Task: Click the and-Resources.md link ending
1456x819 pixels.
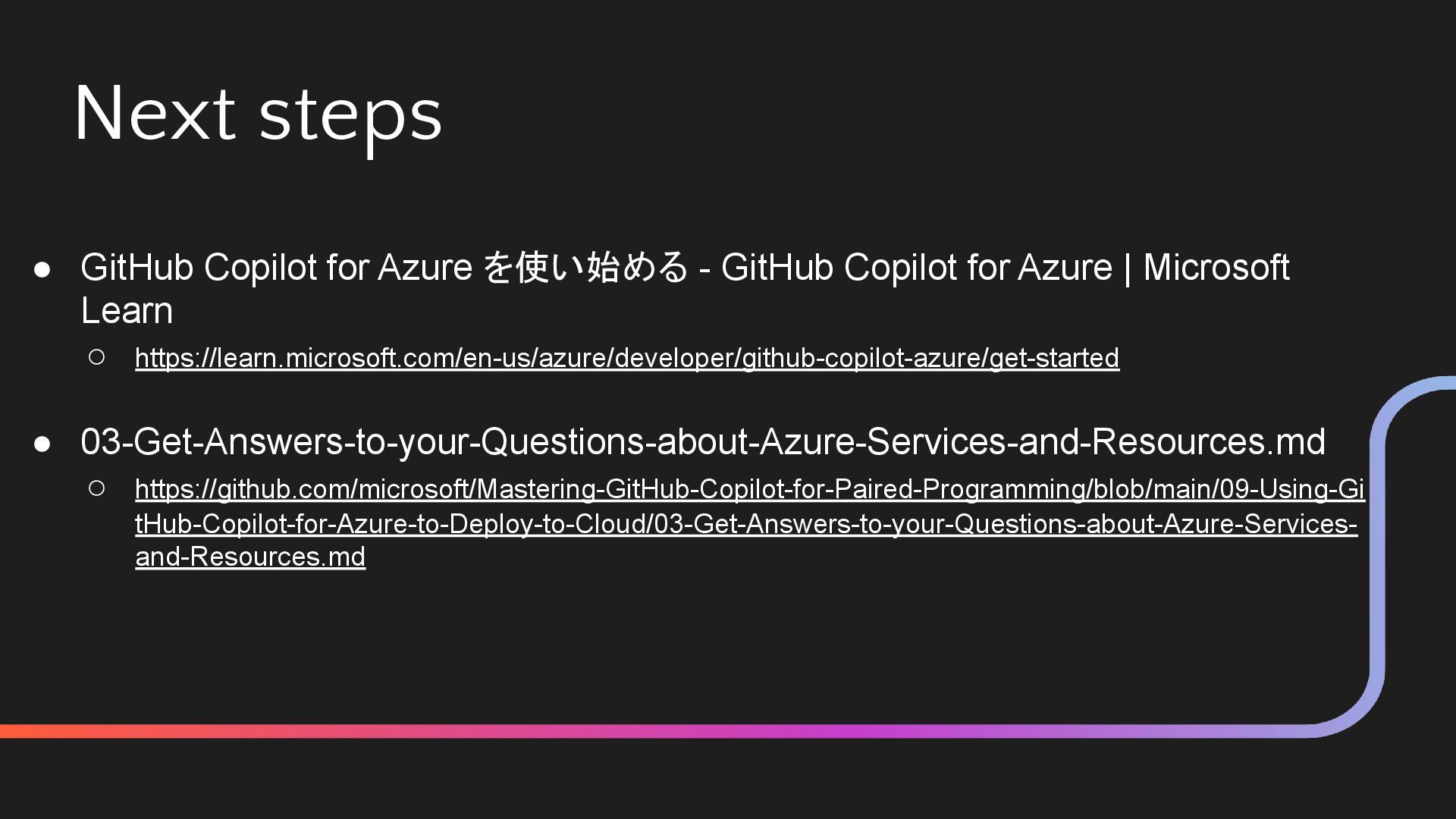Action: 250,557
